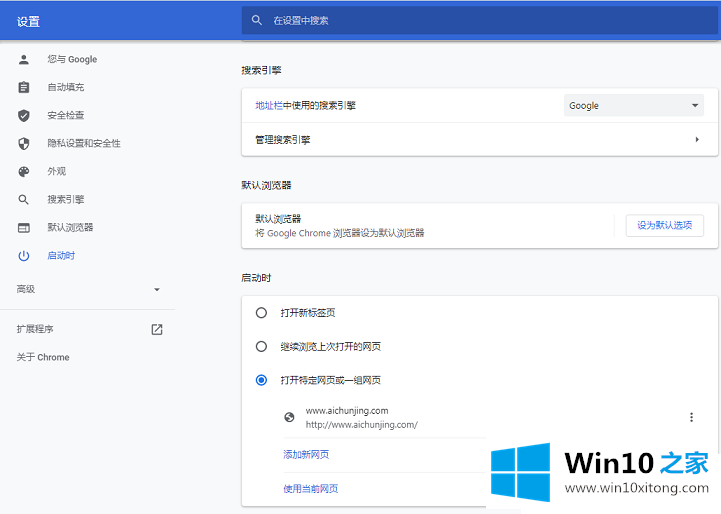Open the 安全检查 sidebar item
The height and width of the screenshot is (514, 721).
[66, 115]
